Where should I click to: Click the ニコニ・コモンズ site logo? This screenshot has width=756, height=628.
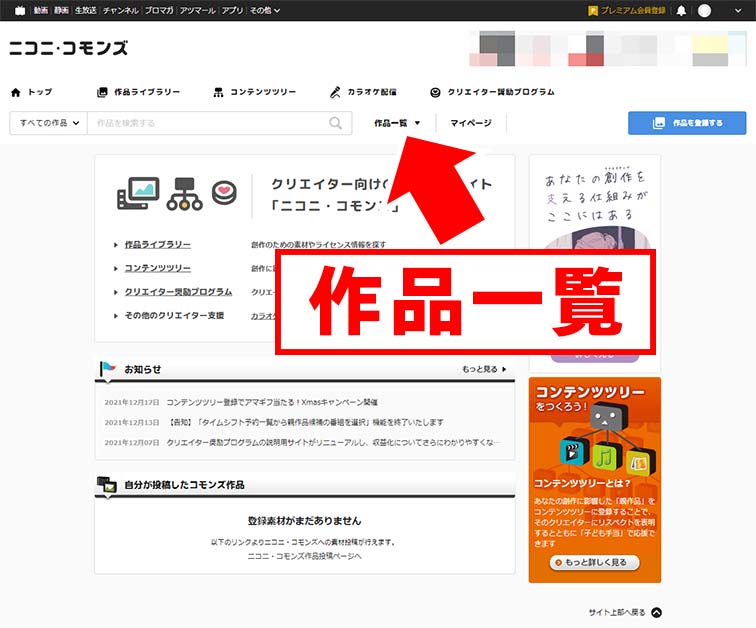[68, 48]
